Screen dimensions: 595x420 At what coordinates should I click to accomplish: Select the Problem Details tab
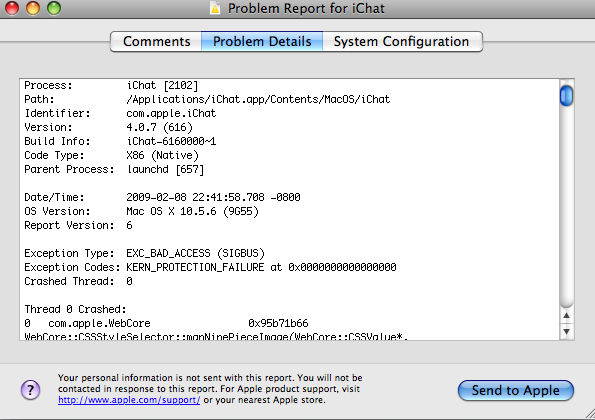tap(262, 41)
